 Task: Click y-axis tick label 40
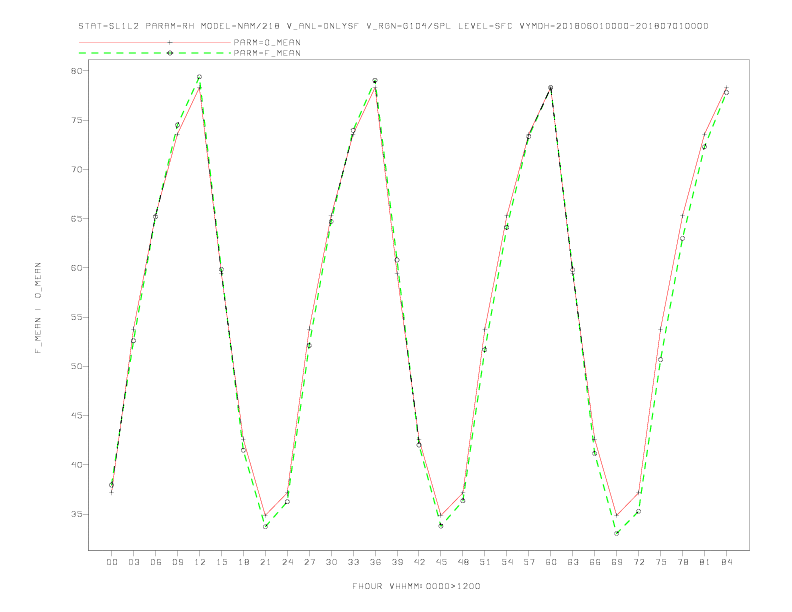(x=76, y=465)
